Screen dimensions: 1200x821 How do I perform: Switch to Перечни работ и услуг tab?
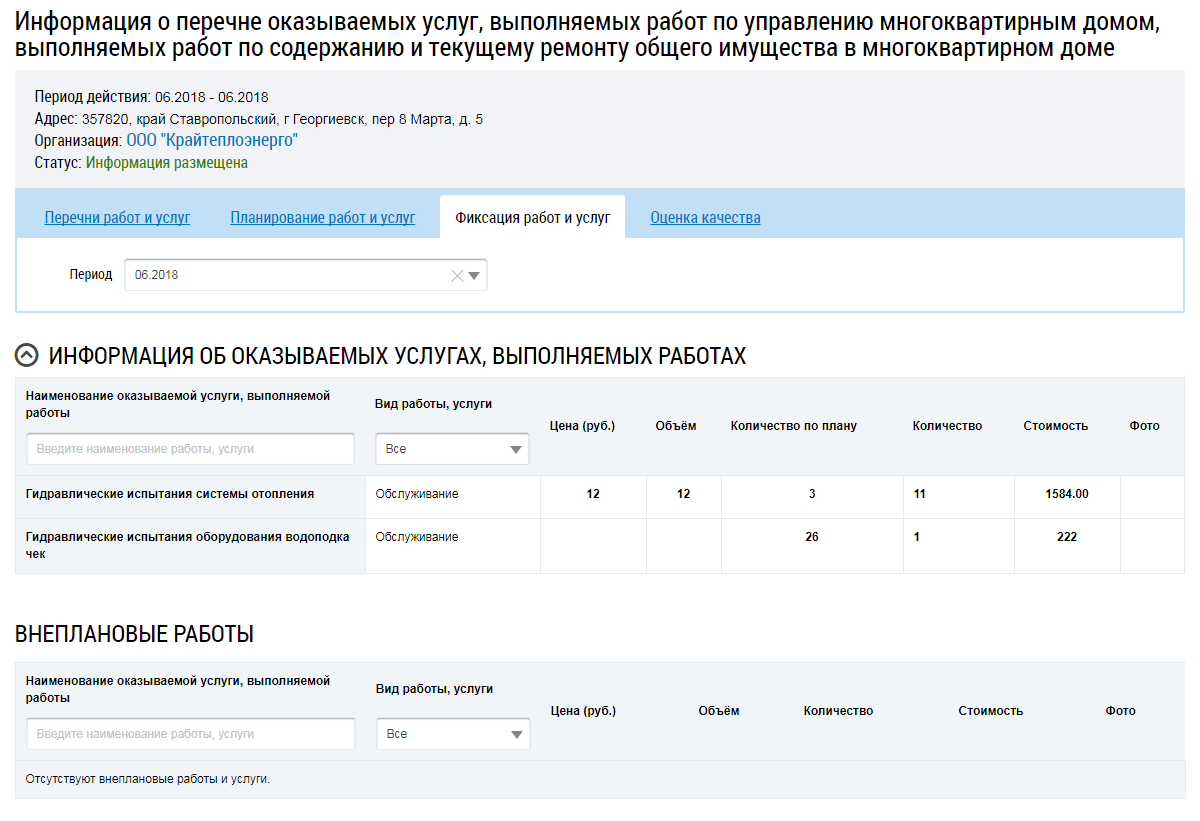[x=117, y=217]
